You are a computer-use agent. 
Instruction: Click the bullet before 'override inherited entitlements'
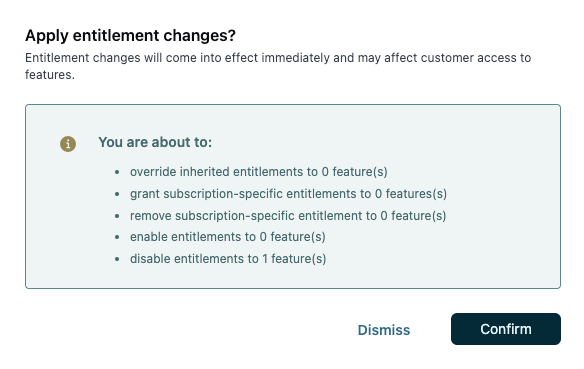(x=117, y=172)
